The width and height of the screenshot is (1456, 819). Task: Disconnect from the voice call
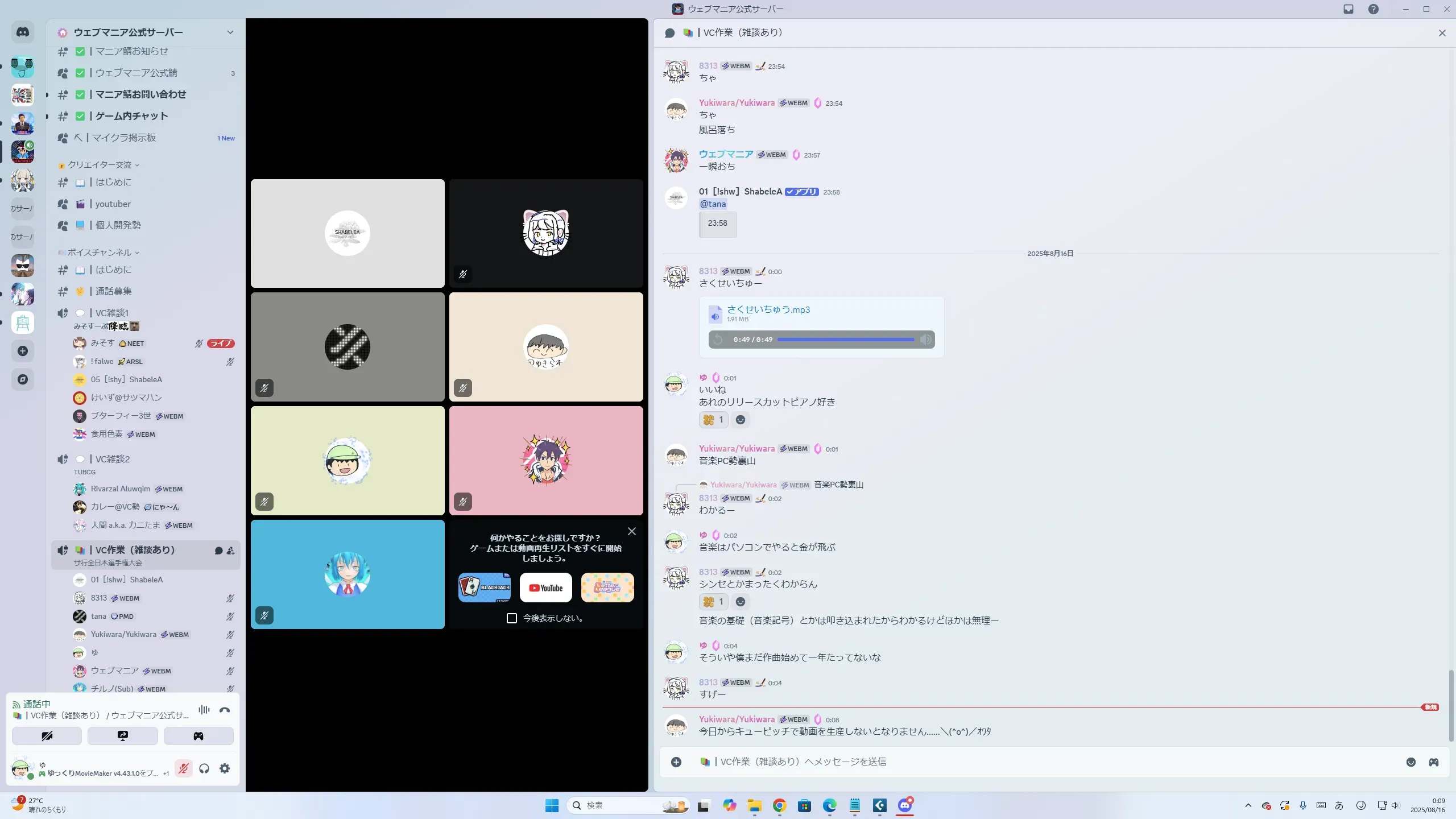pyautogui.click(x=225, y=710)
